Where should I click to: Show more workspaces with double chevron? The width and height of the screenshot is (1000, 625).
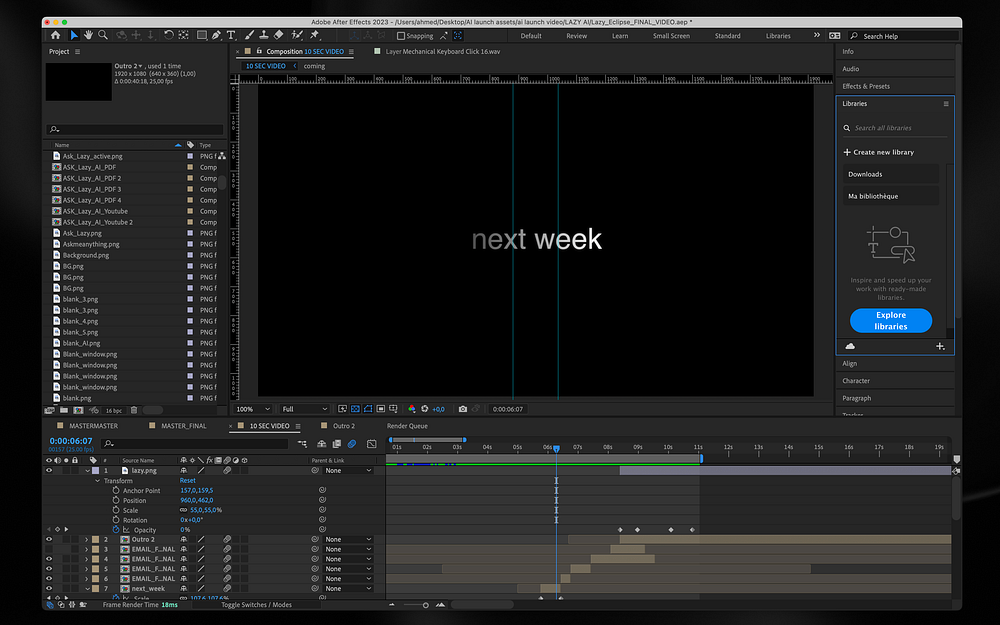click(817, 36)
